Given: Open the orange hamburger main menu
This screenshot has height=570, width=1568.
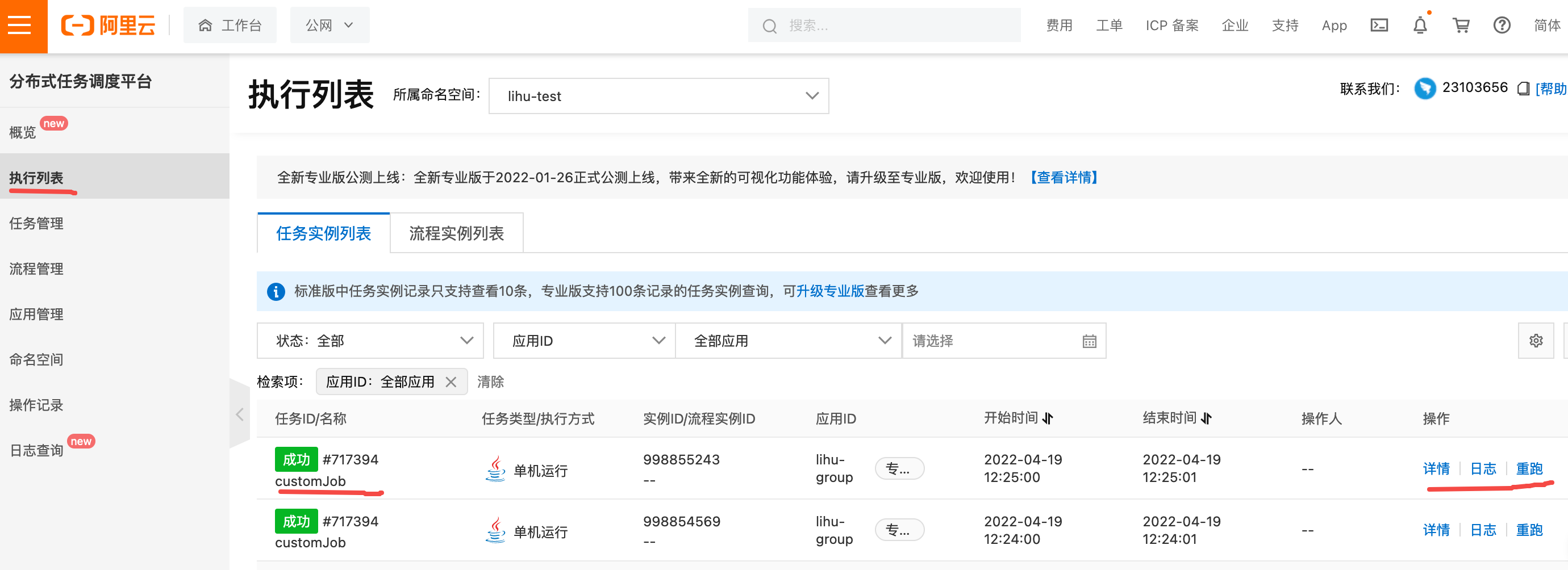Looking at the screenshot, I should (x=23, y=26).
